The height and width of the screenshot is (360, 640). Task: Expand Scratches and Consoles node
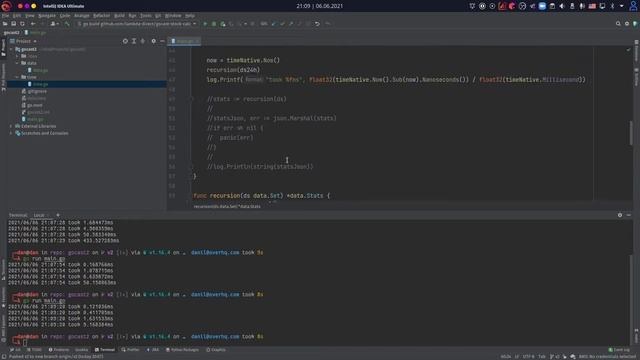11,133
